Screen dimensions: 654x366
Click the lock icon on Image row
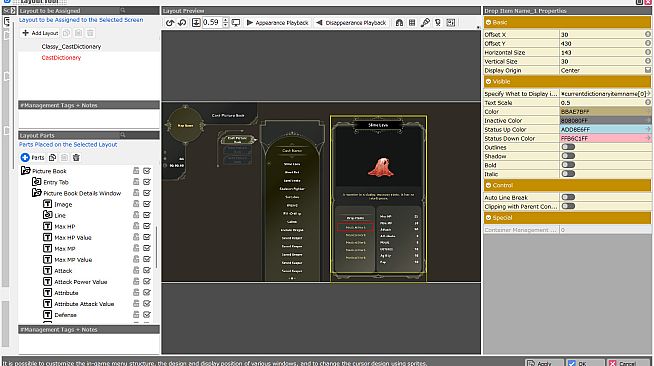(136, 204)
